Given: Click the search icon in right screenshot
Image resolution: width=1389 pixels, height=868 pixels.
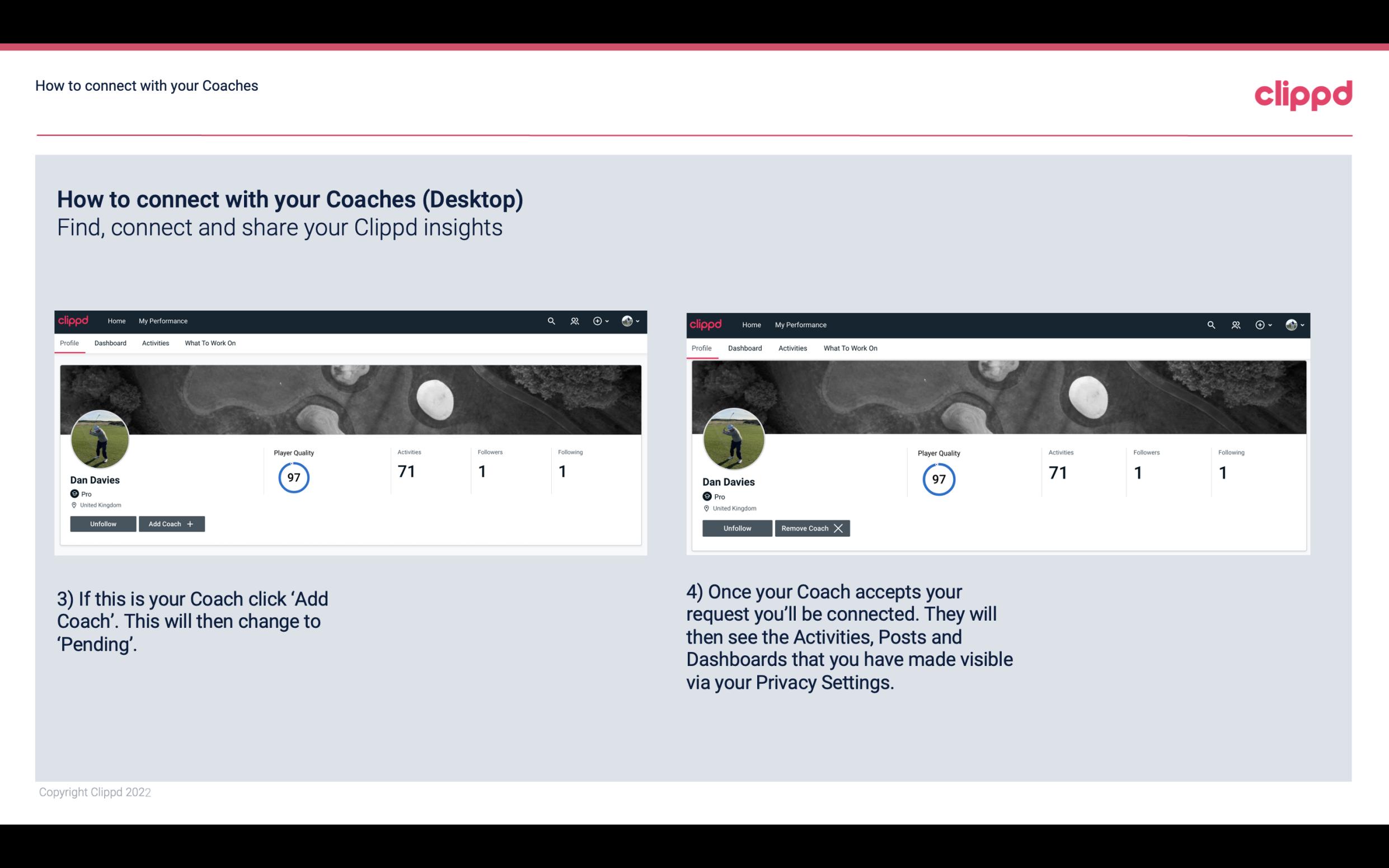Looking at the screenshot, I should 1210,325.
